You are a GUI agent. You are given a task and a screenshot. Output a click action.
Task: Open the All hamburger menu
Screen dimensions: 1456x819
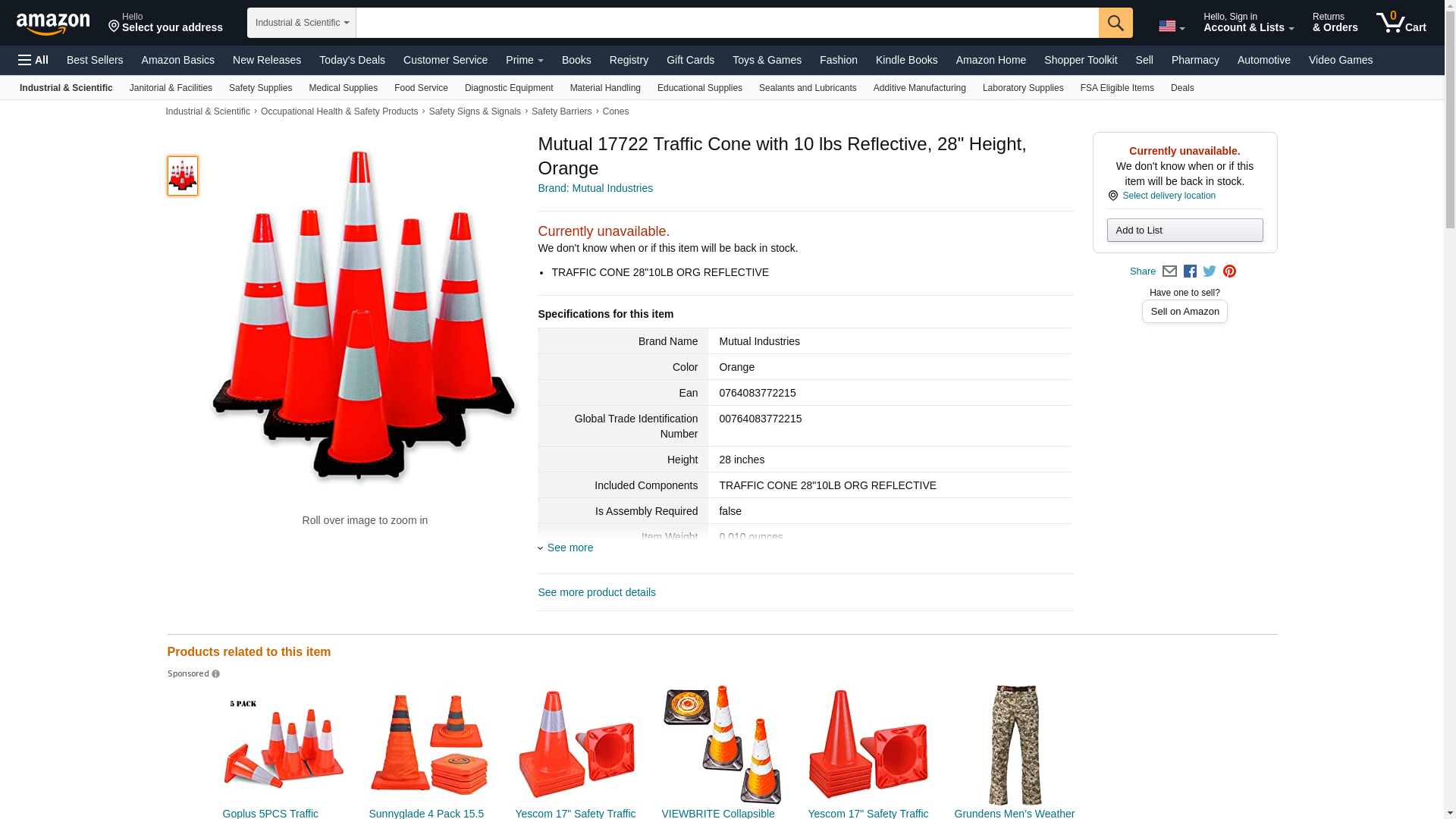tap(33, 60)
